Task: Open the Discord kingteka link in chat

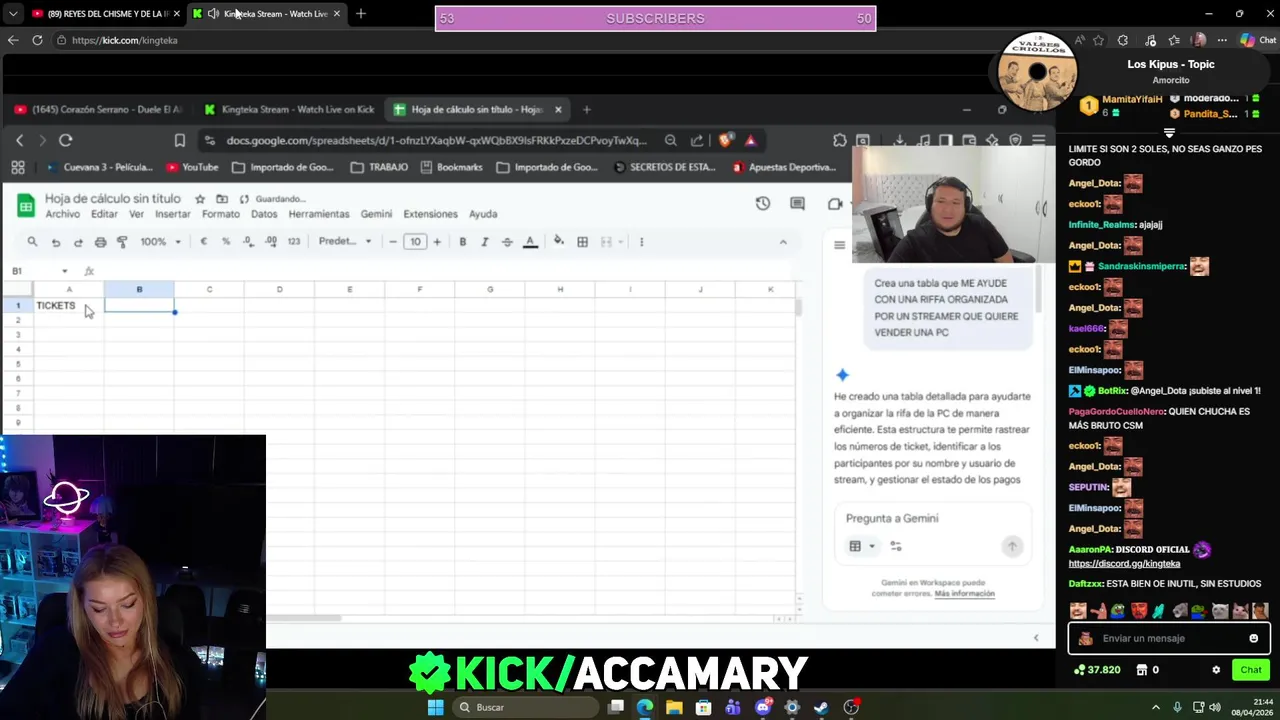Action: [x=1124, y=563]
